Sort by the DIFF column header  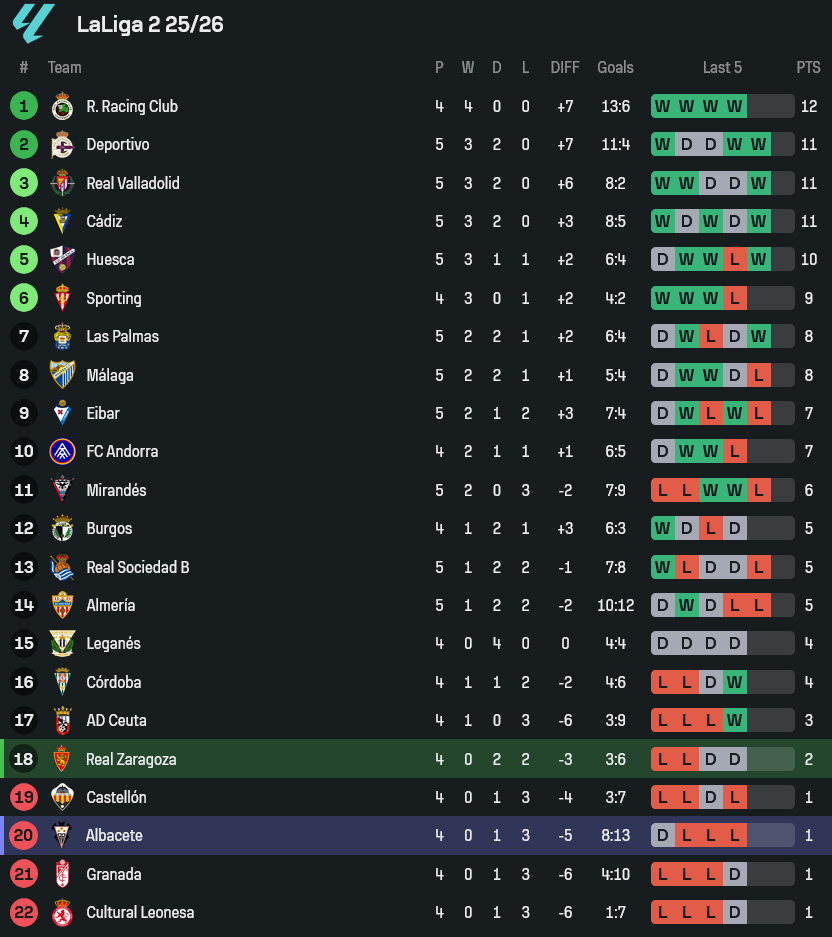tap(565, 68)
